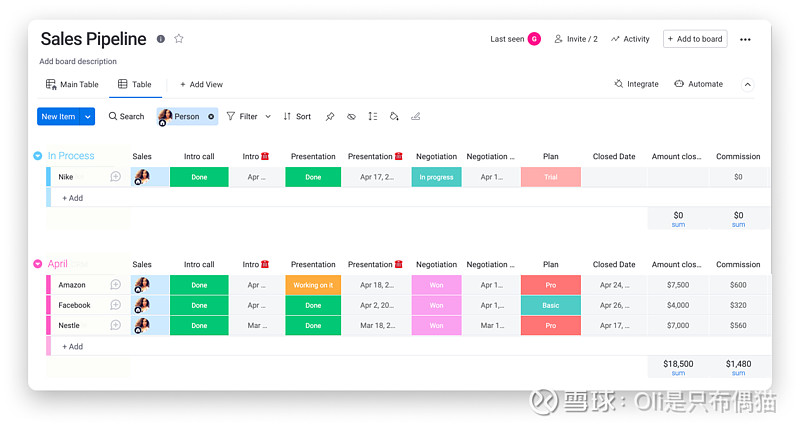Open the three-dot board options menu
Viewport: 800px width, 427px height.
(x=745, y=40)
